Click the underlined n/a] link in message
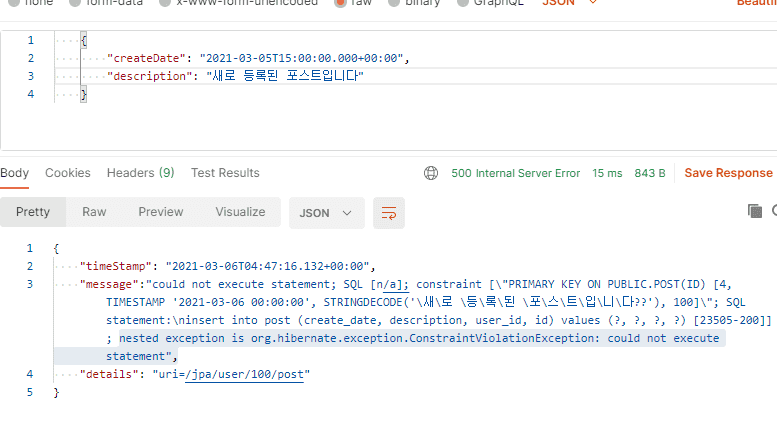 point(392,284)
